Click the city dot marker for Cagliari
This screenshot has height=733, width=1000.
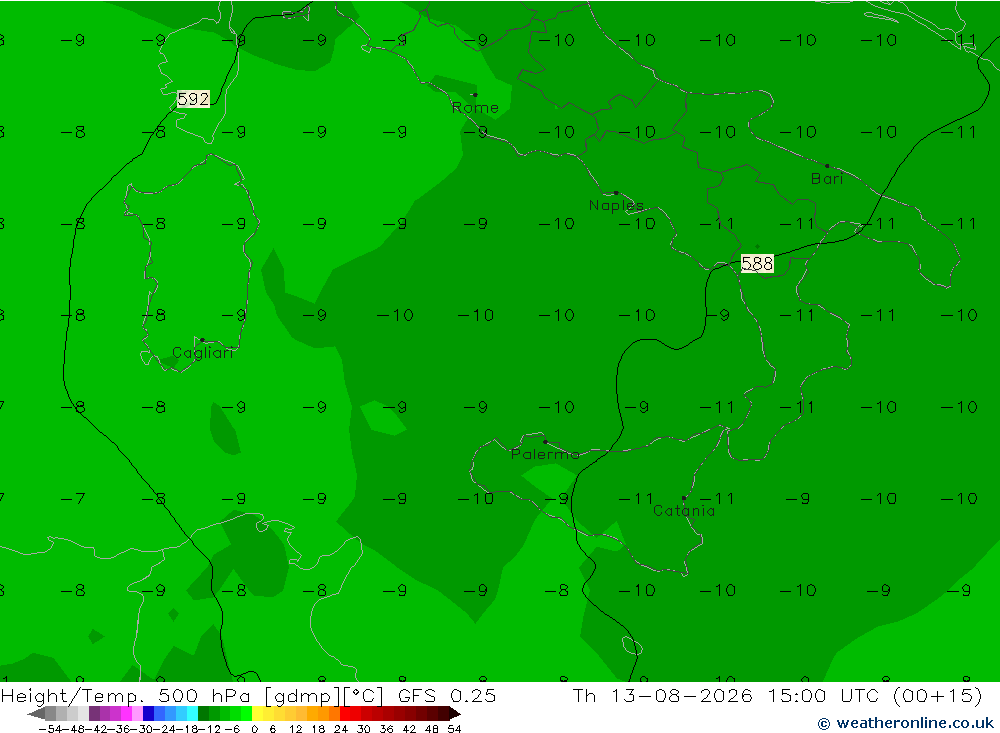point(202,340)
